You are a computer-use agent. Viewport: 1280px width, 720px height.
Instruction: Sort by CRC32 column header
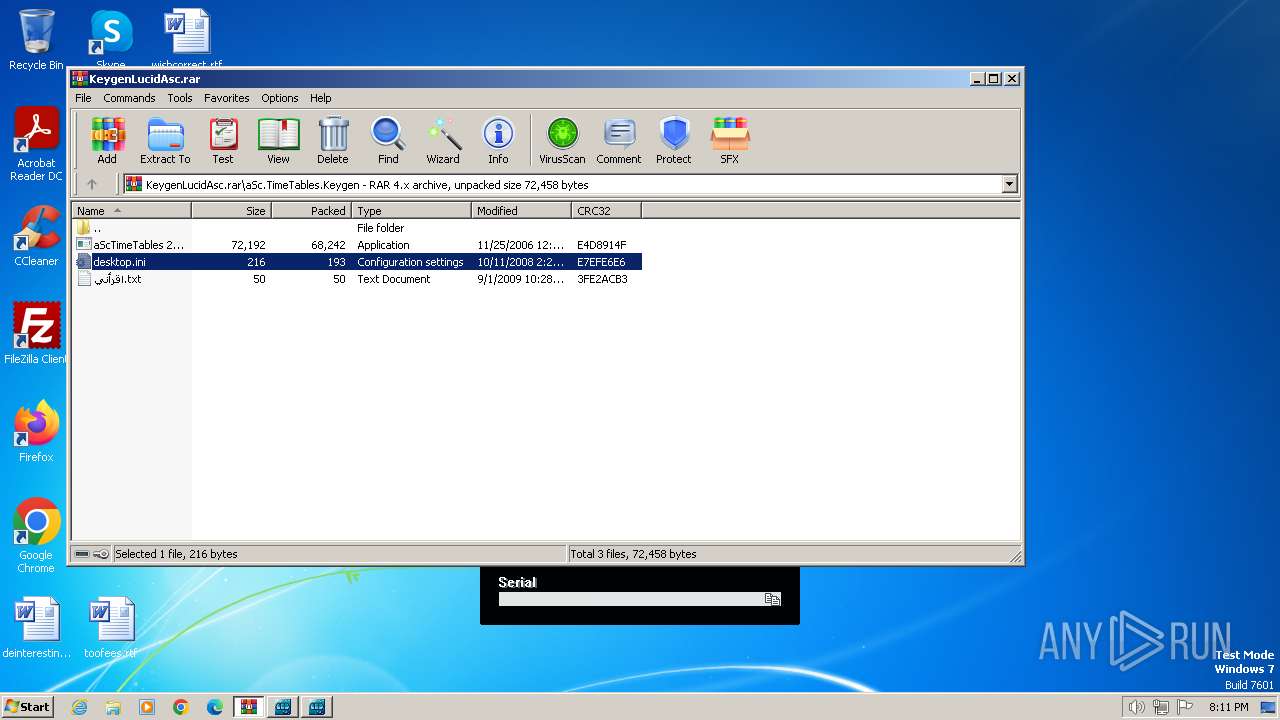pos(607,210)
